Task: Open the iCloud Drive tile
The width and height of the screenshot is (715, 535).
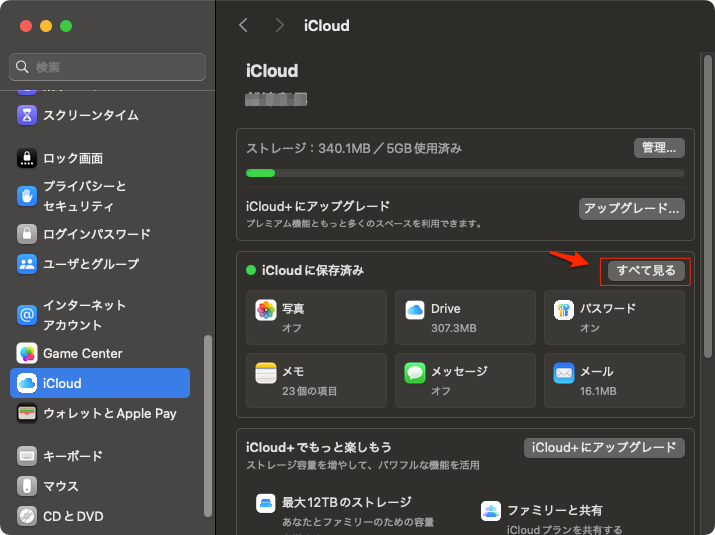Action: tap(465, 318)
